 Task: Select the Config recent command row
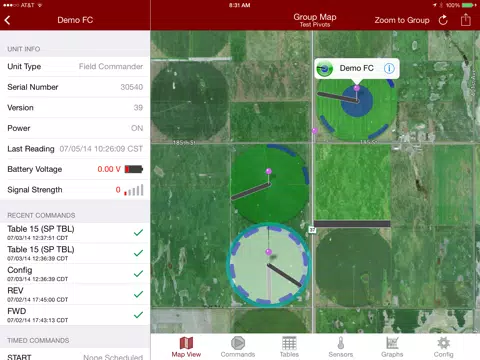pos(75,274)
